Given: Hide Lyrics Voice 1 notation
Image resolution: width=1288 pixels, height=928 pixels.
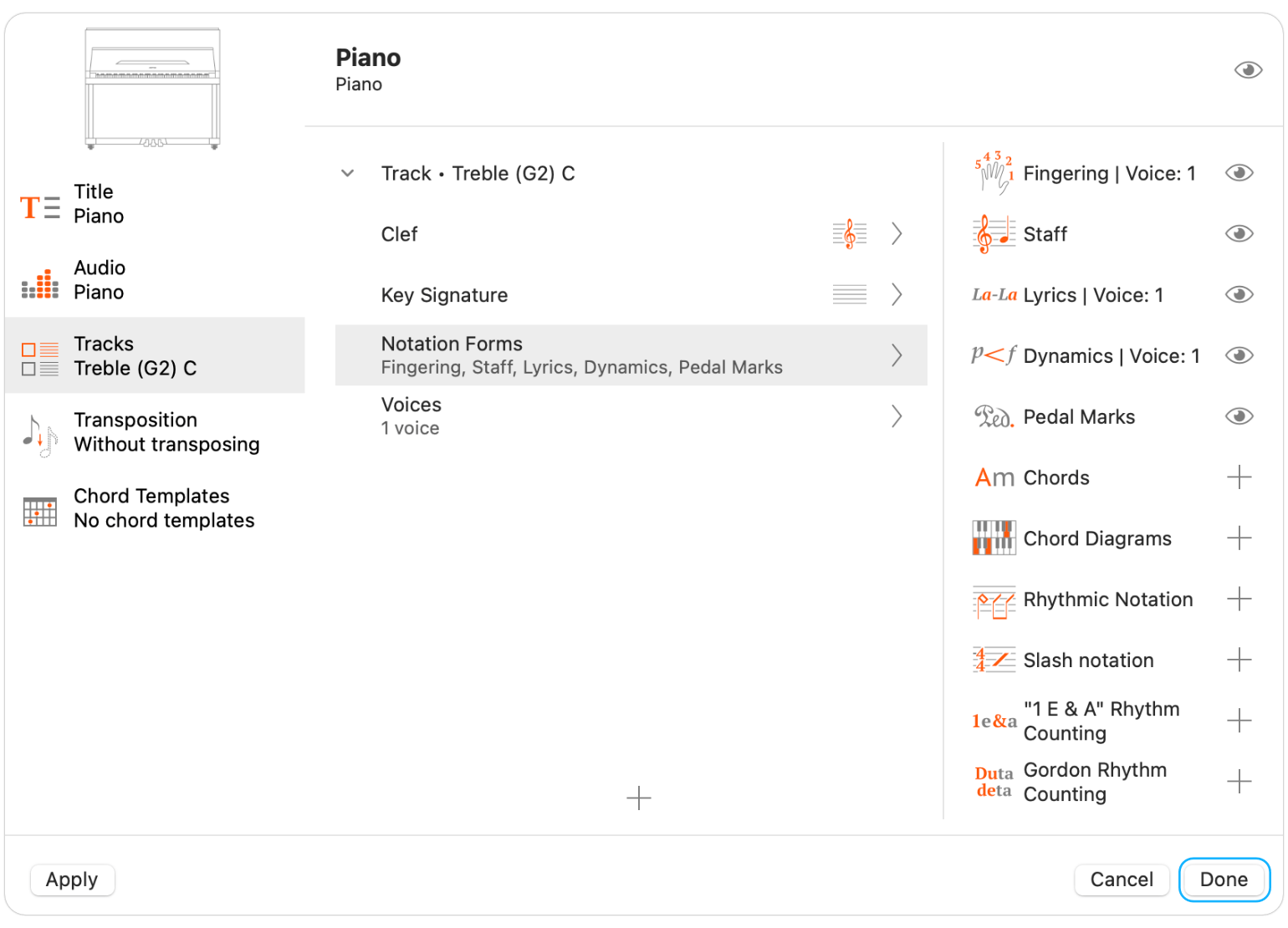Looking at the screenshot, I should tap(1239, 294).
